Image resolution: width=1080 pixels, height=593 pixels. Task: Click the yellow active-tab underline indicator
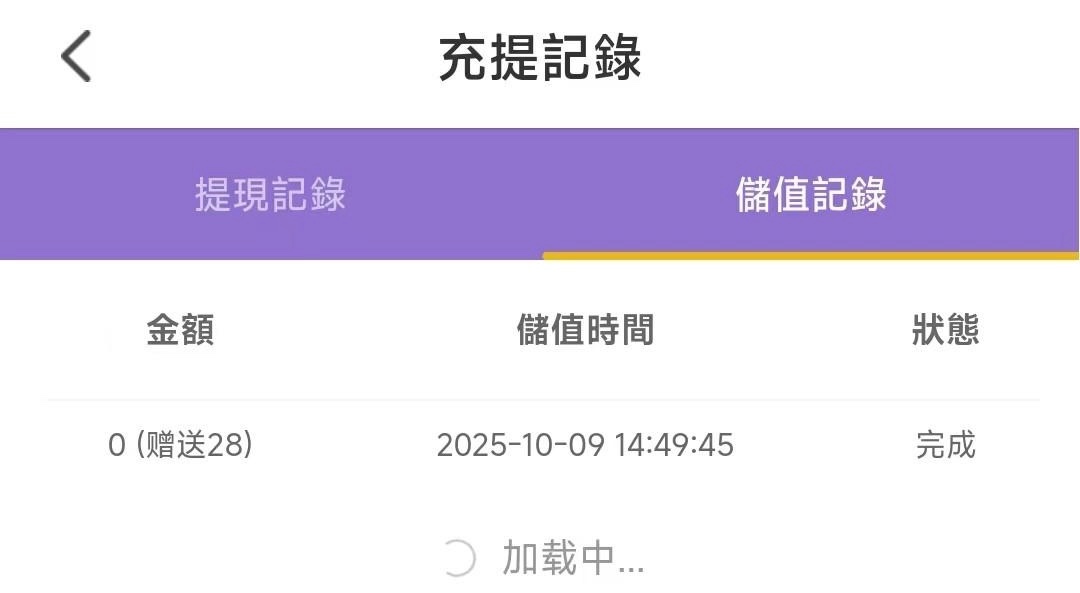810,256
